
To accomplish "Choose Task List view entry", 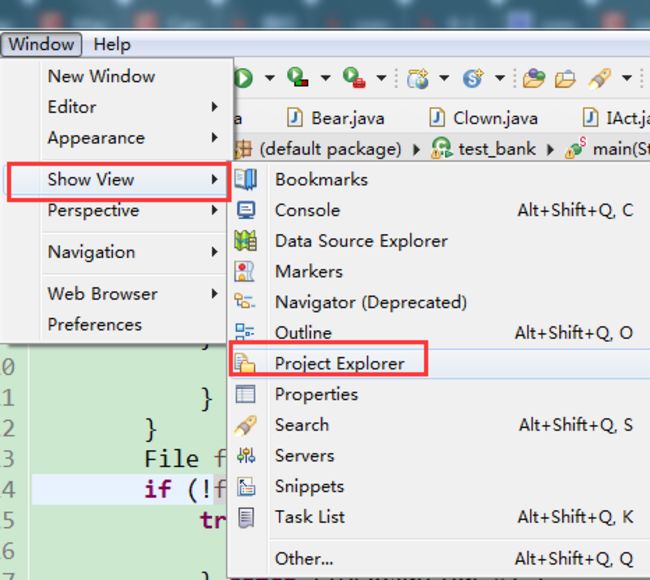I will pos(439,517).
